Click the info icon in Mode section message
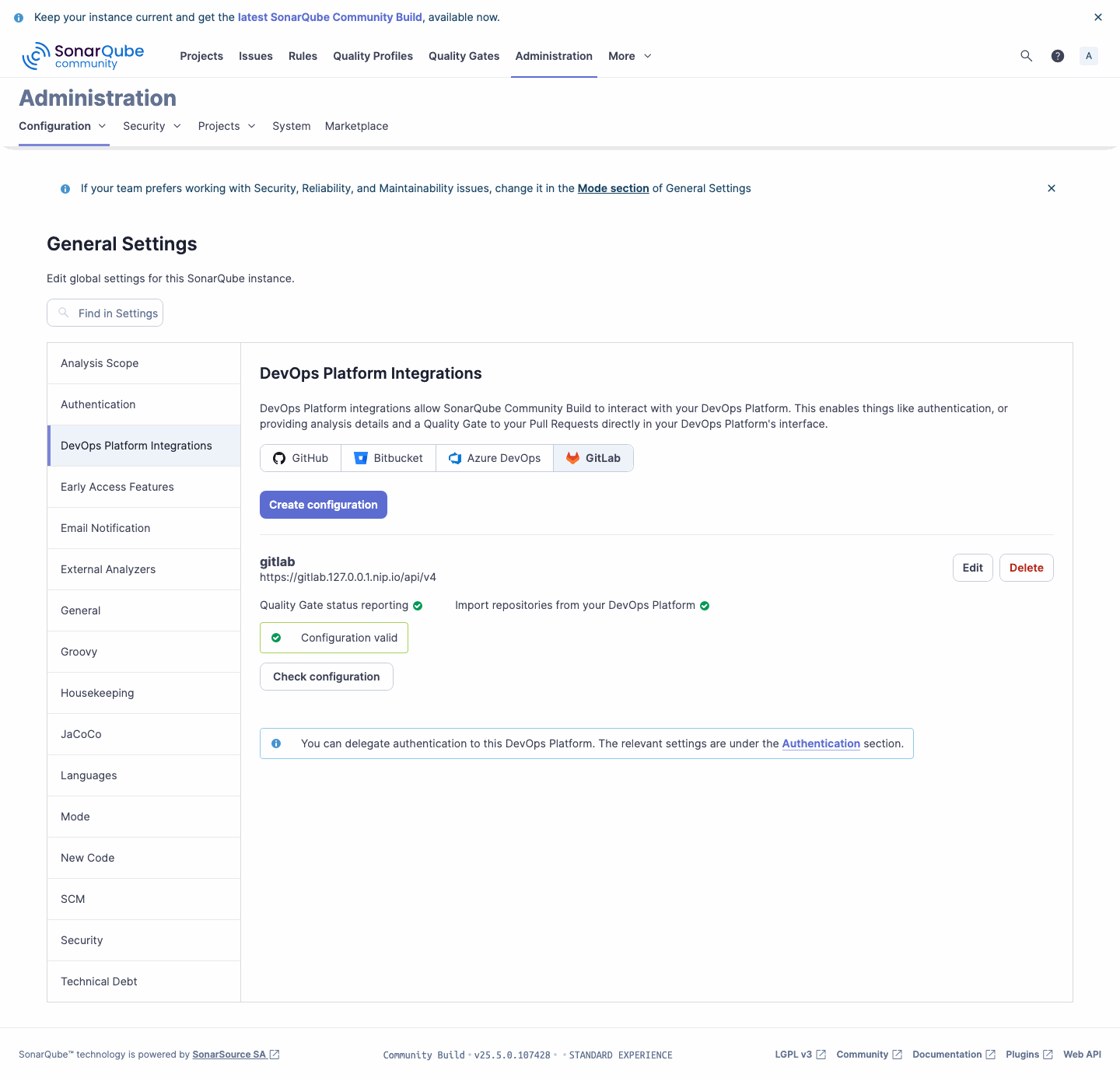1120x1081 pixels. point(65,189)
